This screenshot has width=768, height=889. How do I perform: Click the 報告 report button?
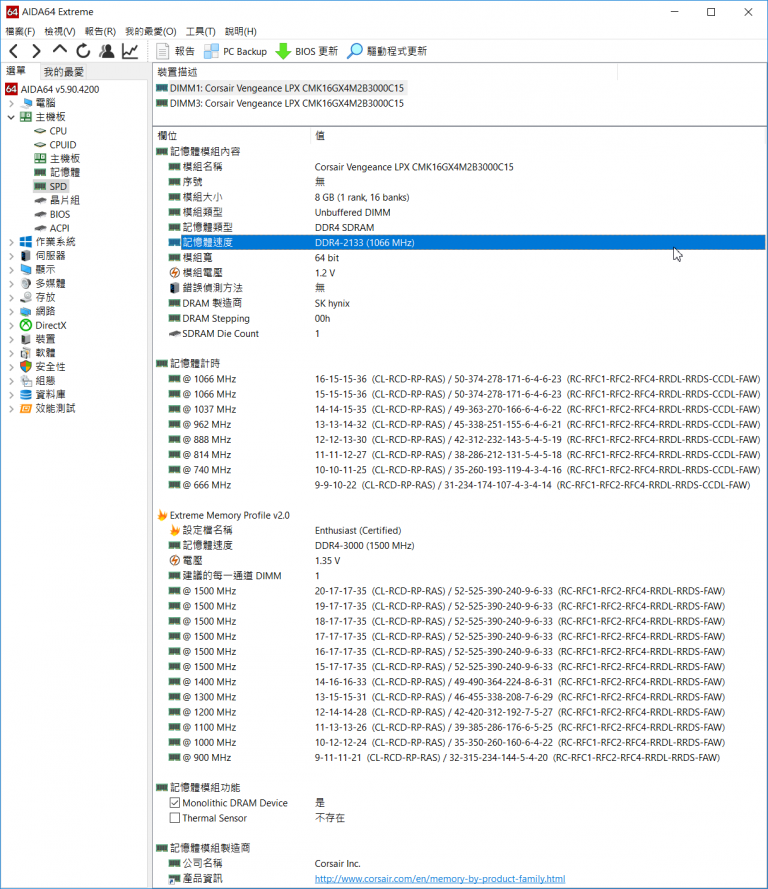point(176,51)
